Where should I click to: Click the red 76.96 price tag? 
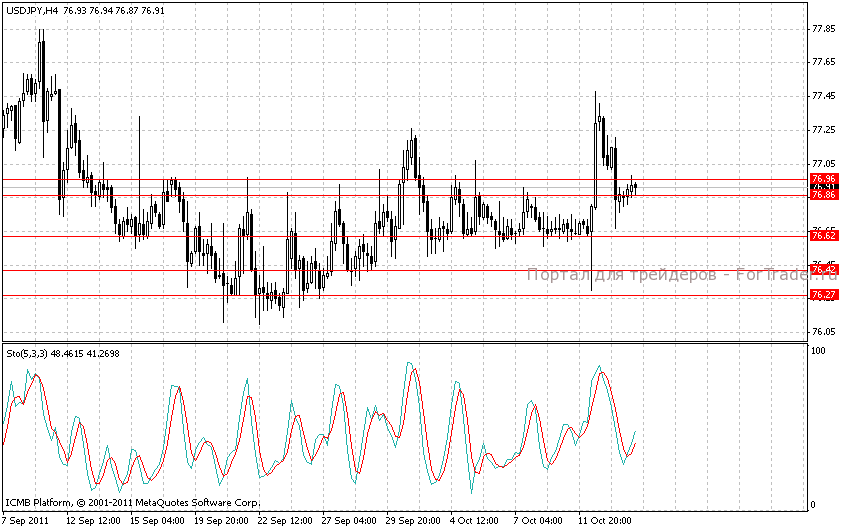point(823,178)
